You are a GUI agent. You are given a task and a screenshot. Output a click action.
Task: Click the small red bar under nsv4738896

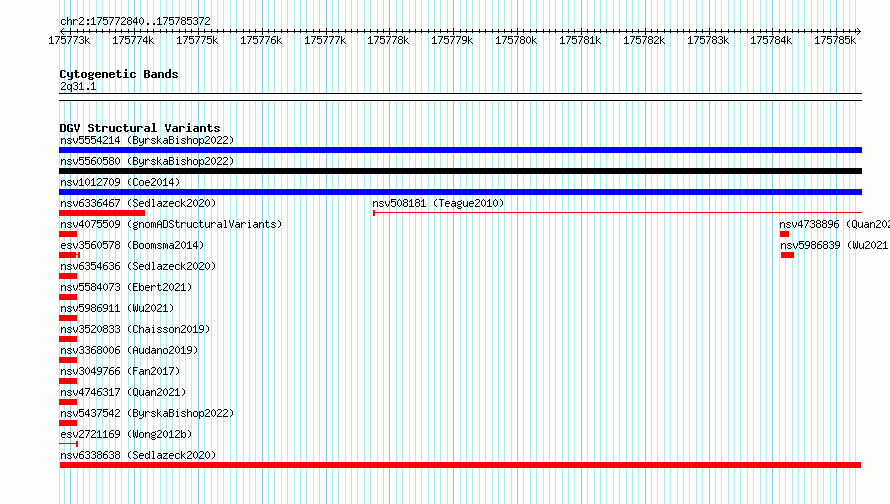point(784,234)
